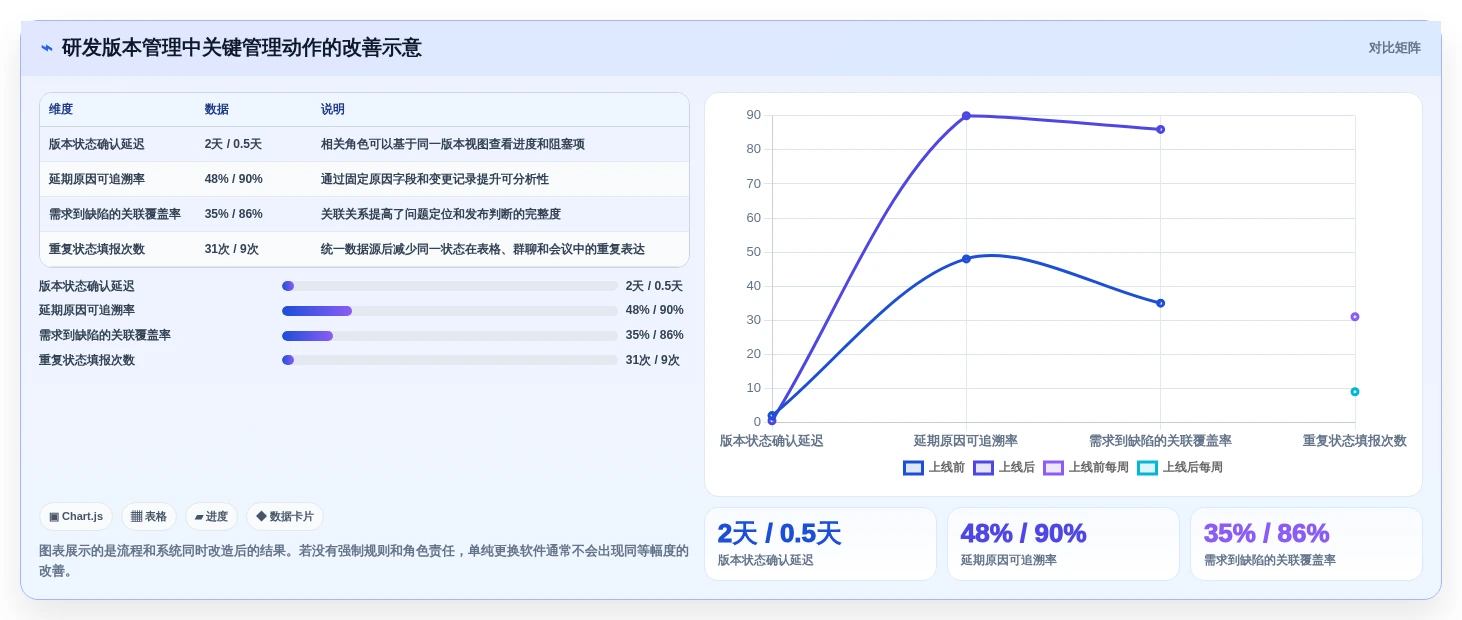
Task: Click the cyan 上线后每周 point at 9
Action: coord(1355,392)
